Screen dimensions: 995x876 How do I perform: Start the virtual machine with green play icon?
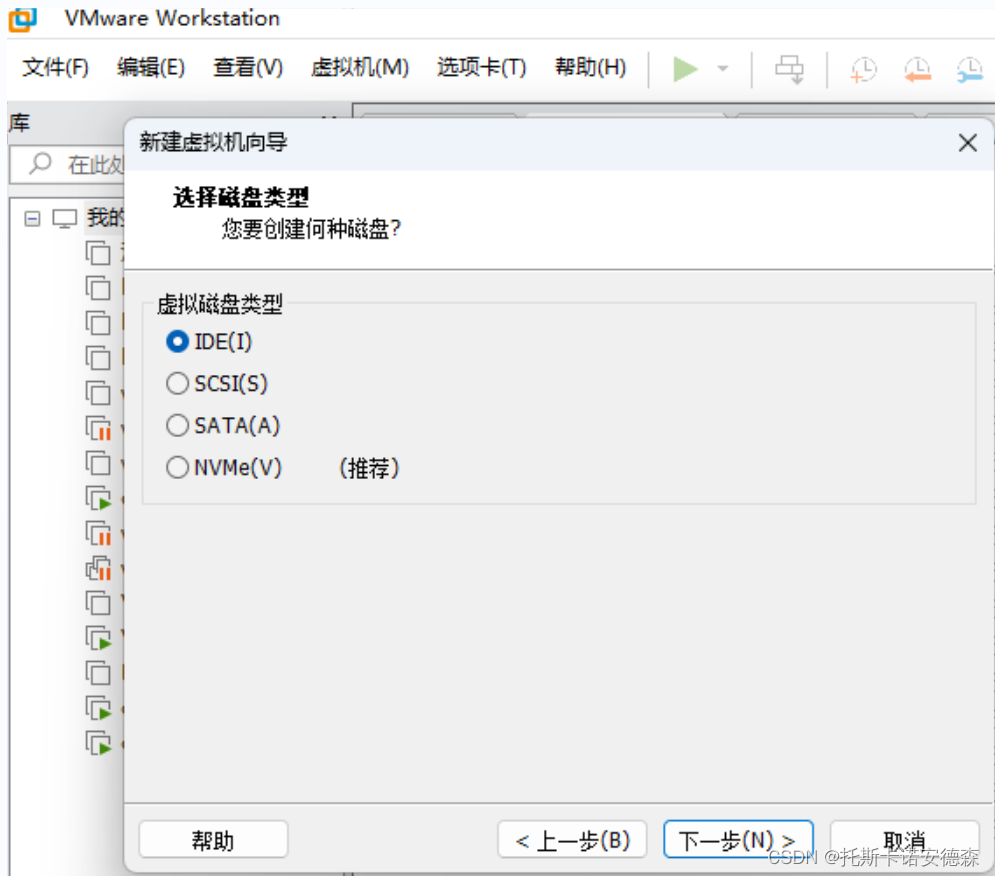pos(685,69)
